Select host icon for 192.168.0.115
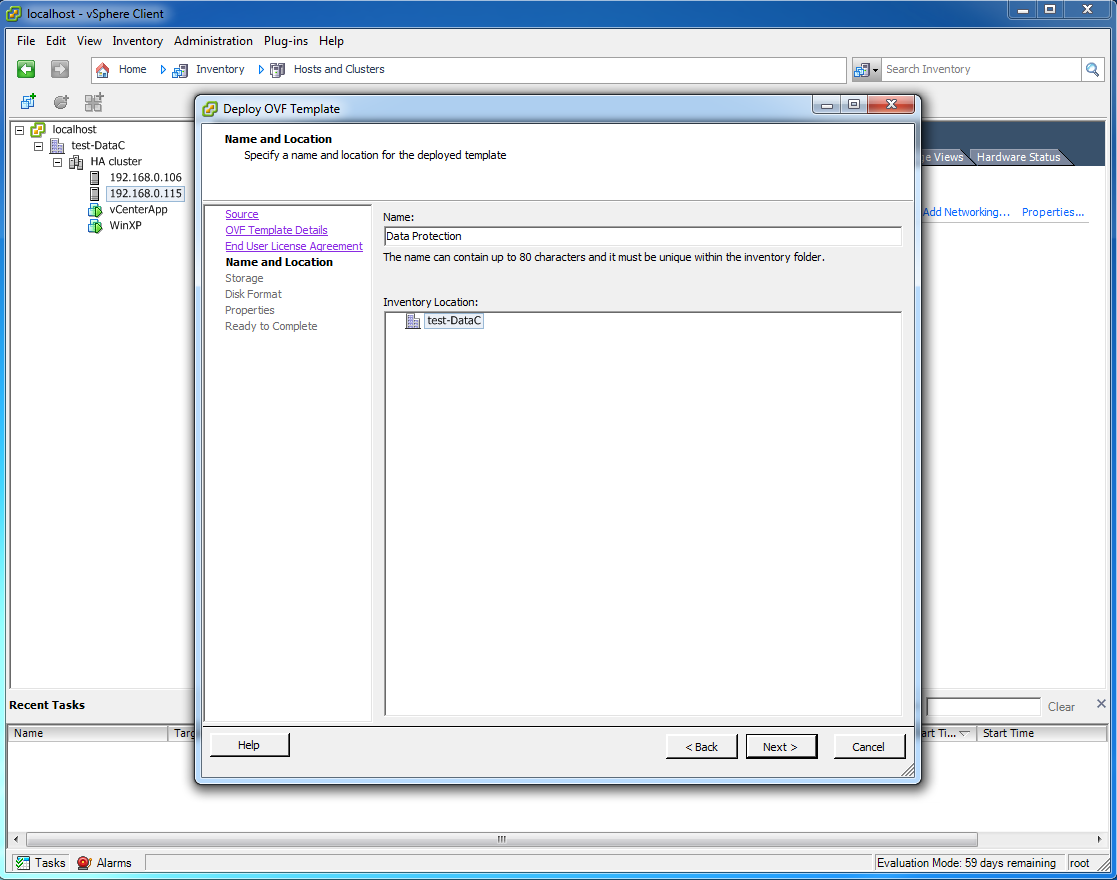This screenshot has height=880, width=1117. pos(95,194)
